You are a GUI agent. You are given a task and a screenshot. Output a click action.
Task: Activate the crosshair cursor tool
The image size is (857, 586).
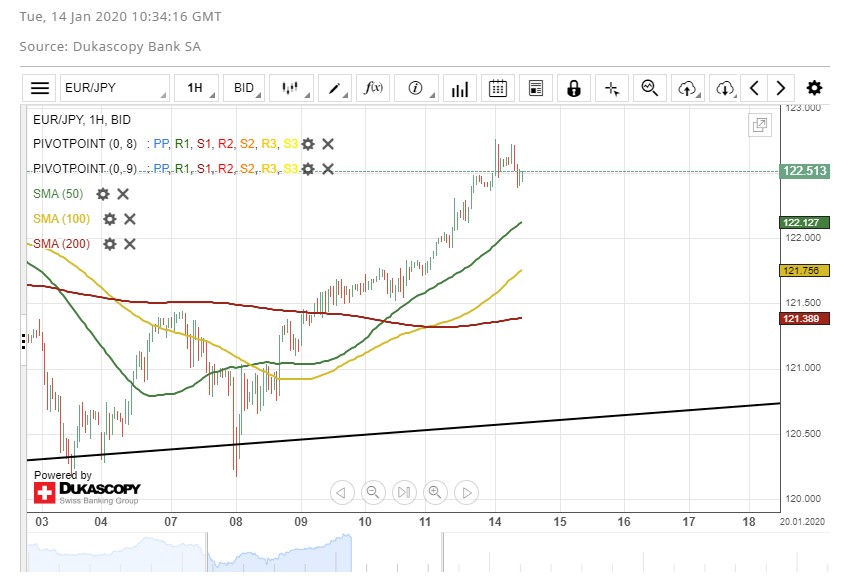click(611, 88)
